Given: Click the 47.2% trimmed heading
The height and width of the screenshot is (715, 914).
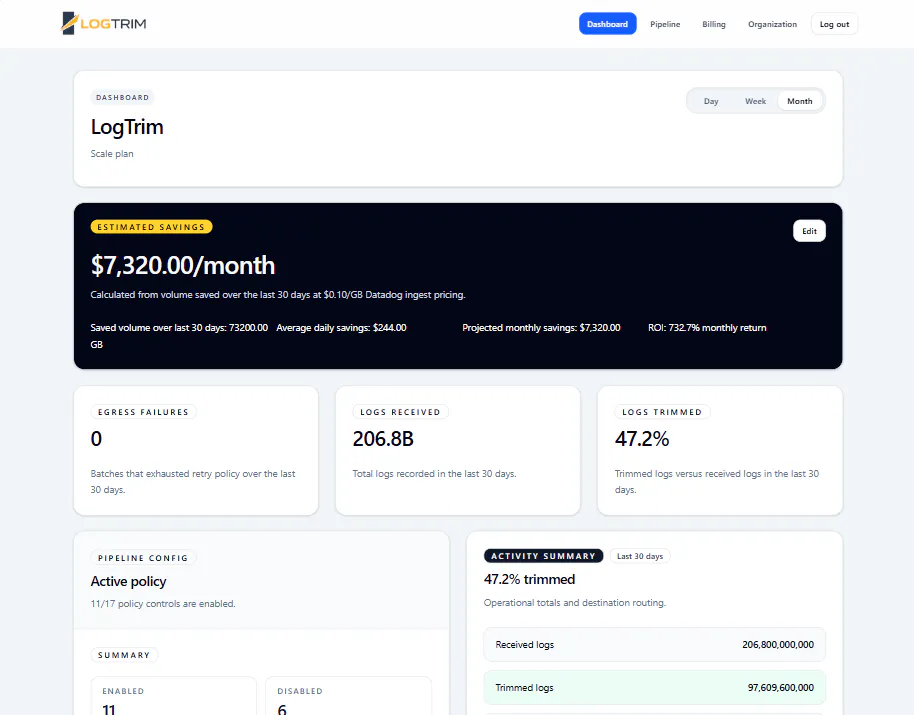Looking at the screenshot, I should click(529, 579).
